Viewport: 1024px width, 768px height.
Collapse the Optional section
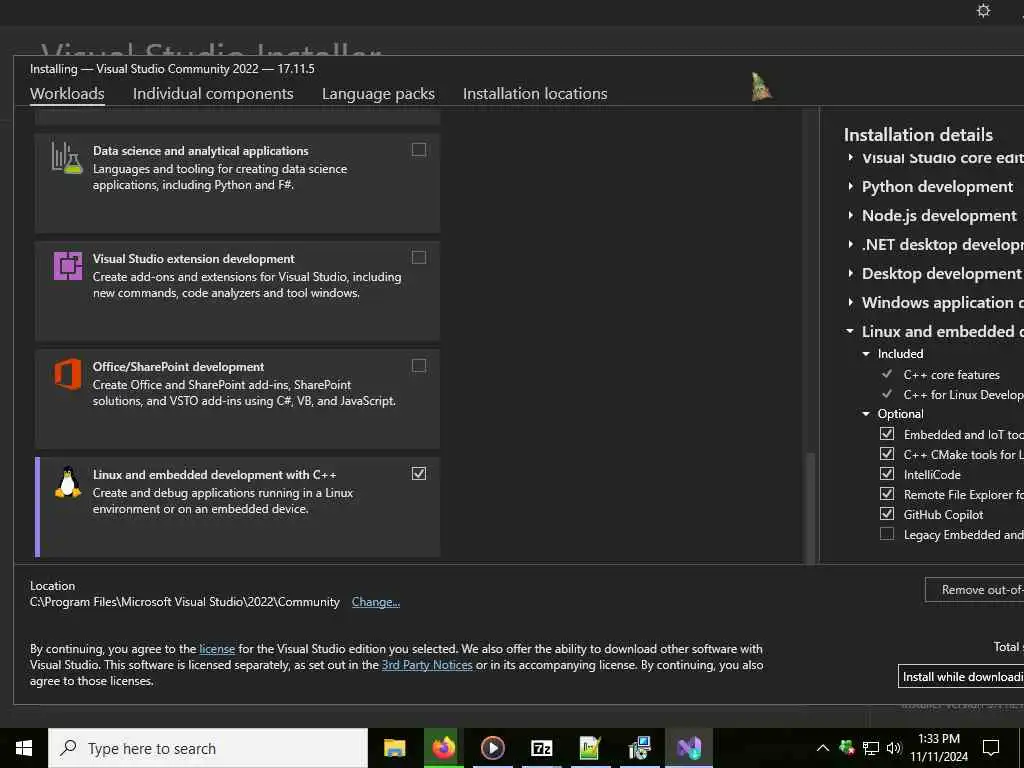coord(866,414)
